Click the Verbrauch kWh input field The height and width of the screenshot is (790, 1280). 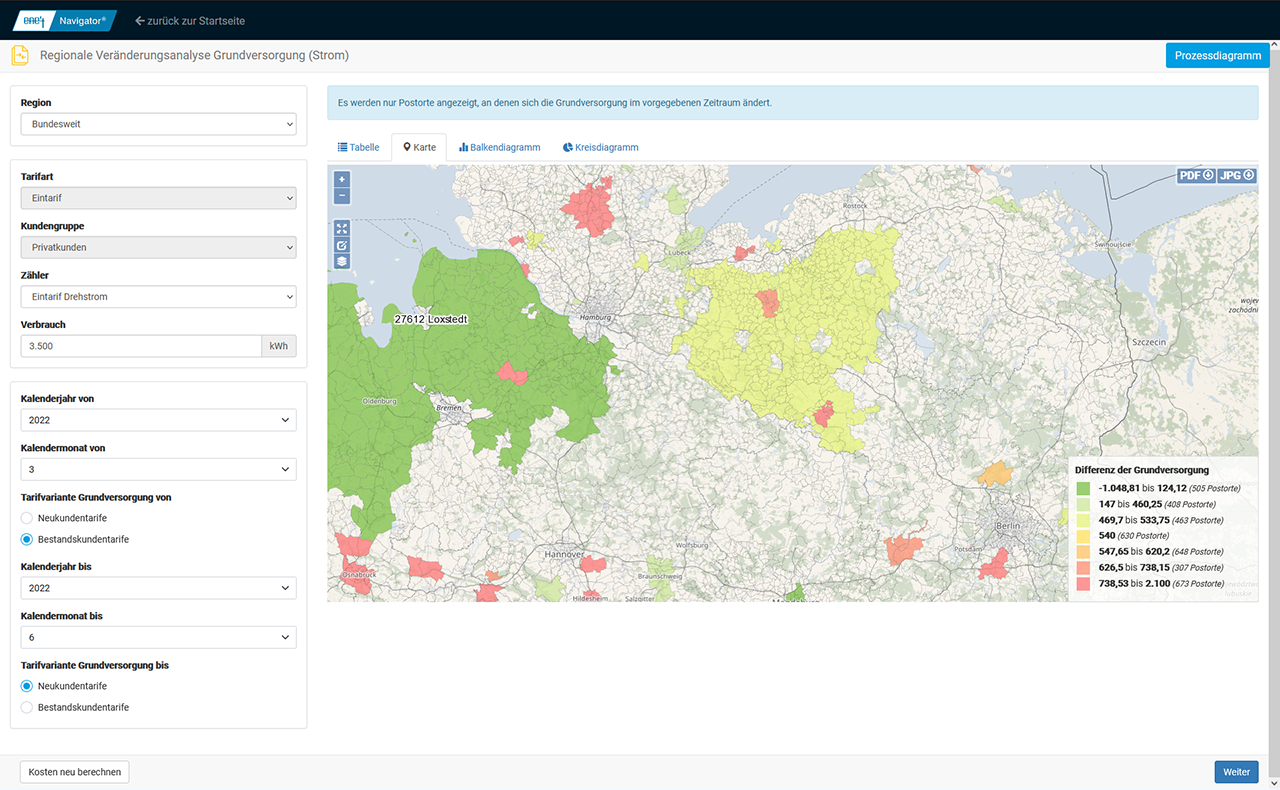(141, 346)
